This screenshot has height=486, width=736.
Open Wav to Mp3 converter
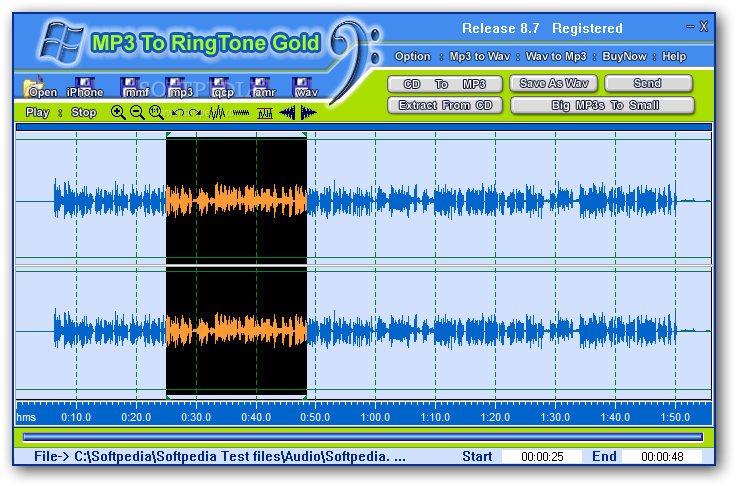coord(556,56)
